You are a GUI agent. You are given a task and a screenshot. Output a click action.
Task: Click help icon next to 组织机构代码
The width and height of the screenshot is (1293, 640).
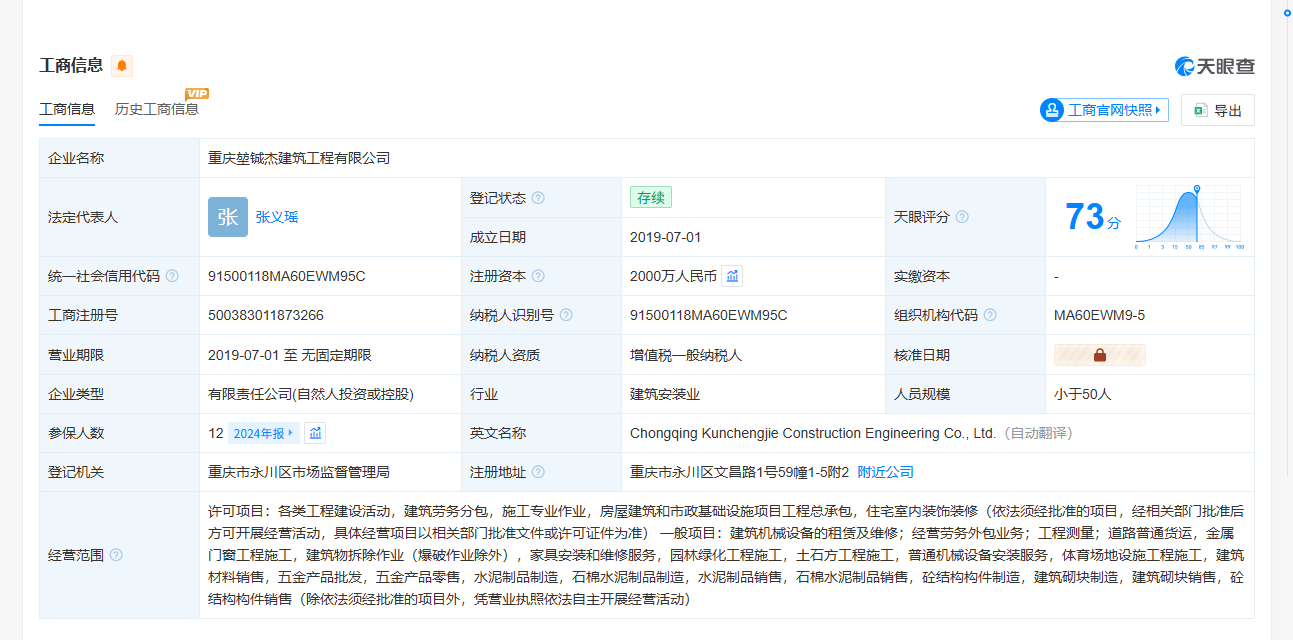[x=990, y=315]
